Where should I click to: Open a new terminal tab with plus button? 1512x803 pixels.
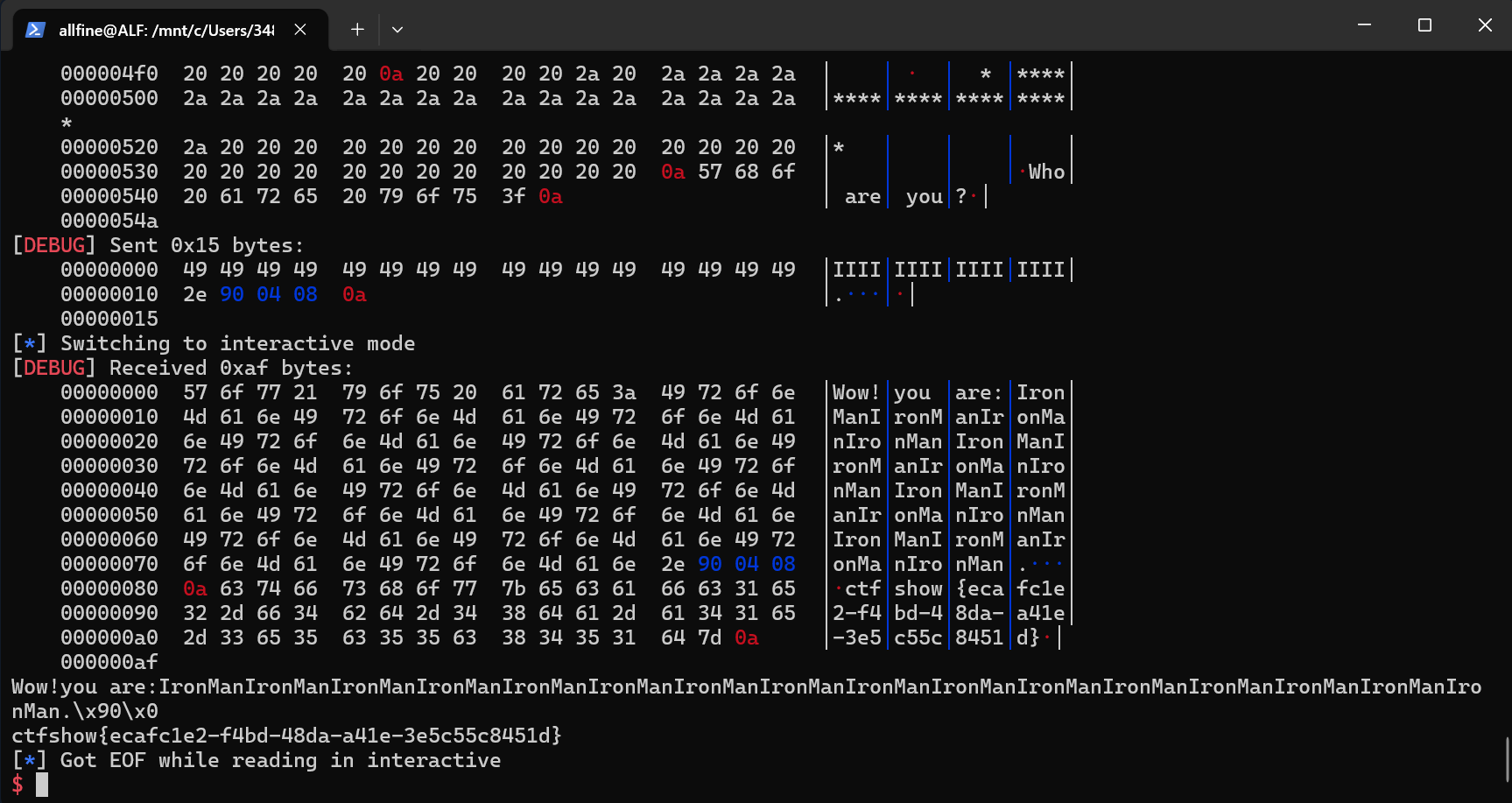(357, 30)
